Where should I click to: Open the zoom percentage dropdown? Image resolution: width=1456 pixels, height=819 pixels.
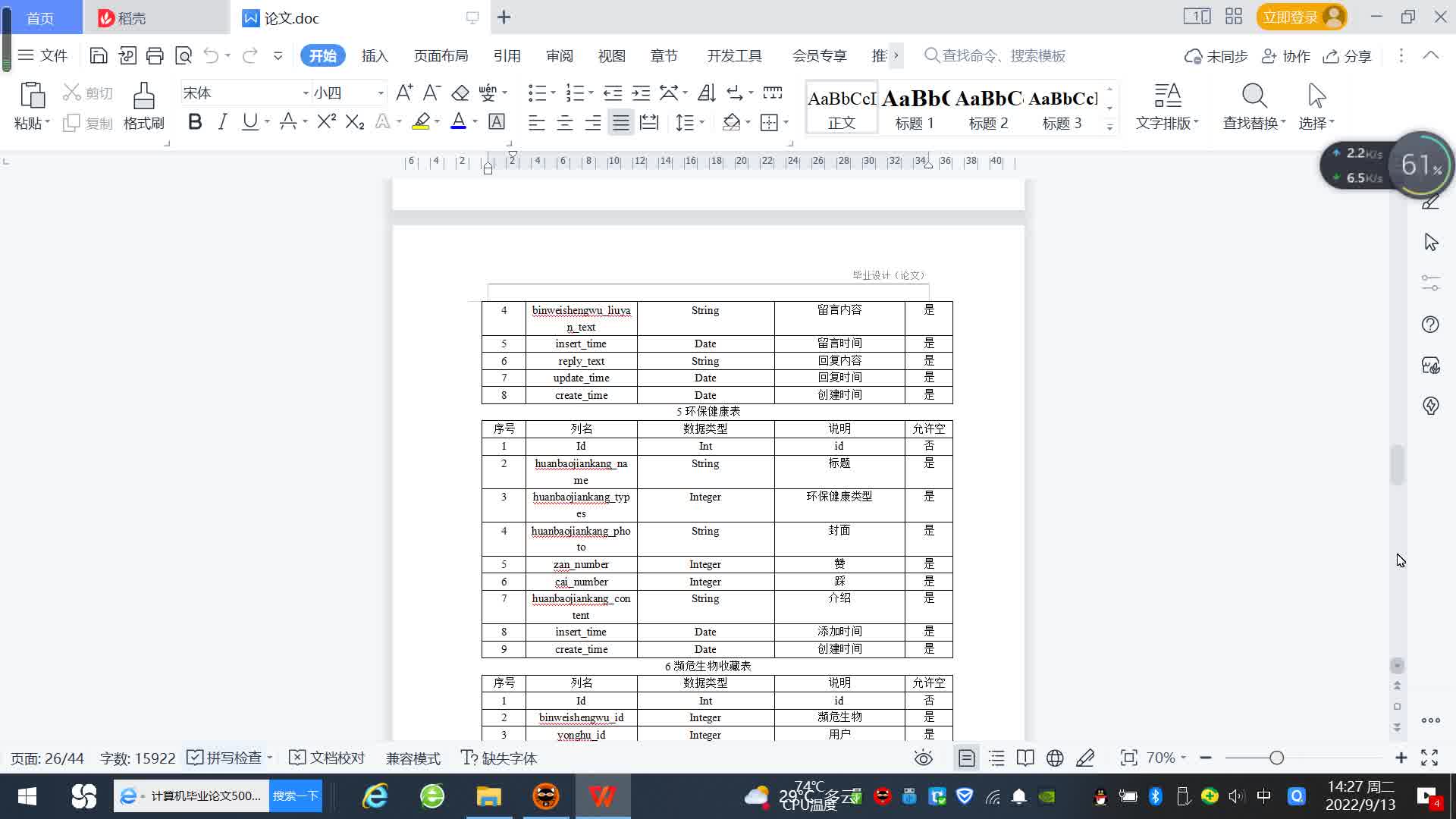click(1183, 758)
